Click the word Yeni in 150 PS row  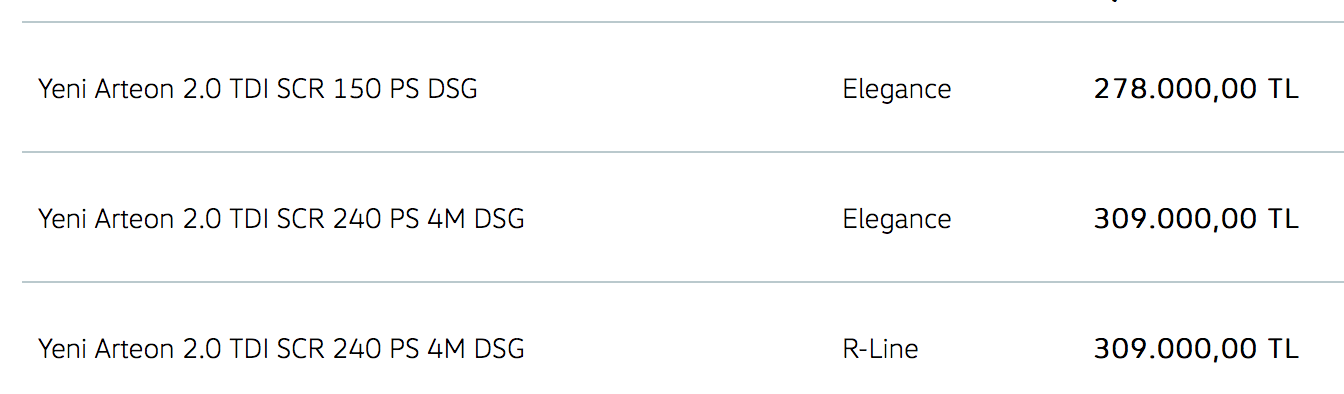coord(63,89)
